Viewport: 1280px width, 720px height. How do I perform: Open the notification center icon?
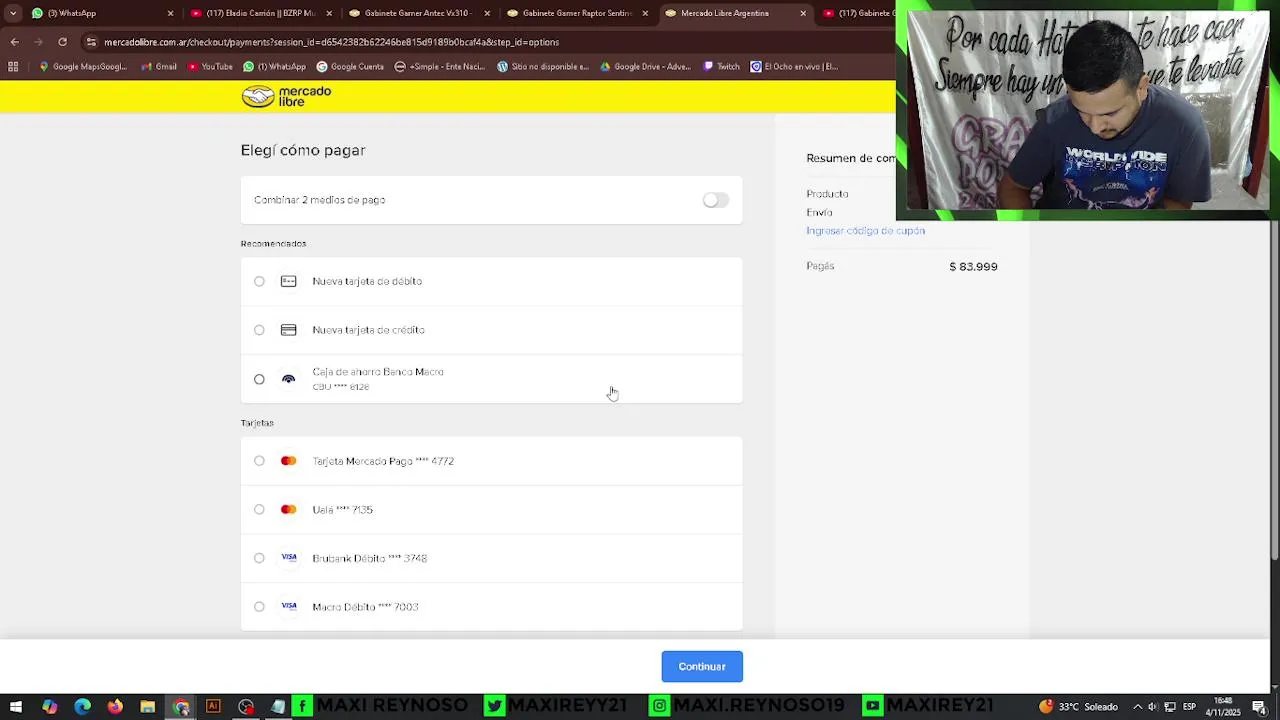(x=1259, y=707)
